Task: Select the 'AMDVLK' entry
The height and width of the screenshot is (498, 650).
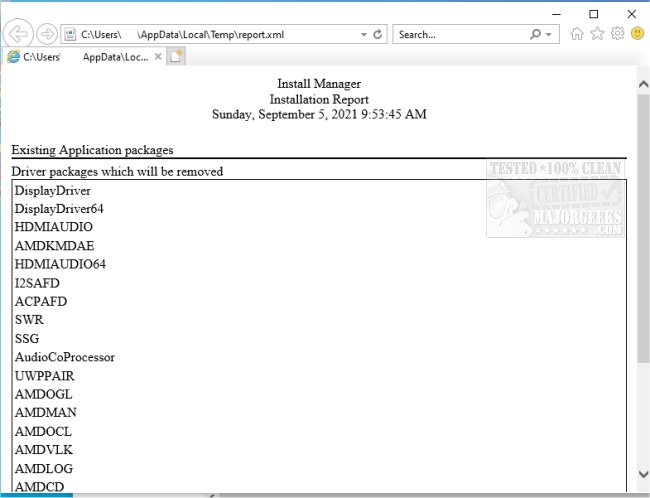Action: 44,450
